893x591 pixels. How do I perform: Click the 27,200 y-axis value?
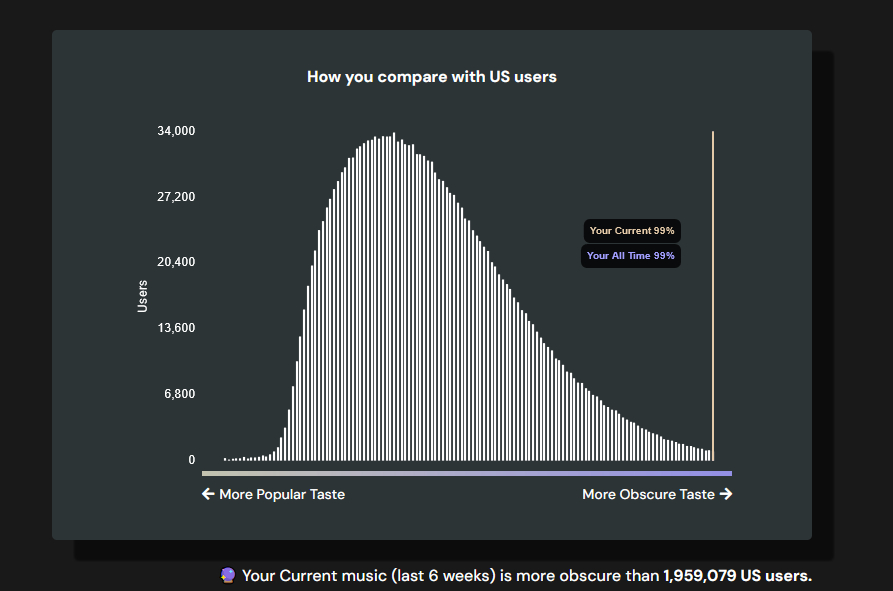(176, 197)
